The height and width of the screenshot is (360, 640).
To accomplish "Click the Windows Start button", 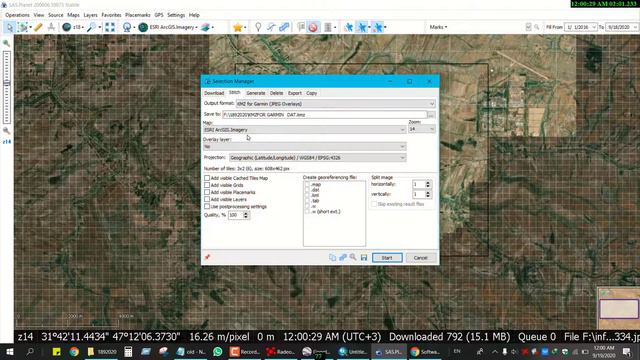I will point(9,351).
